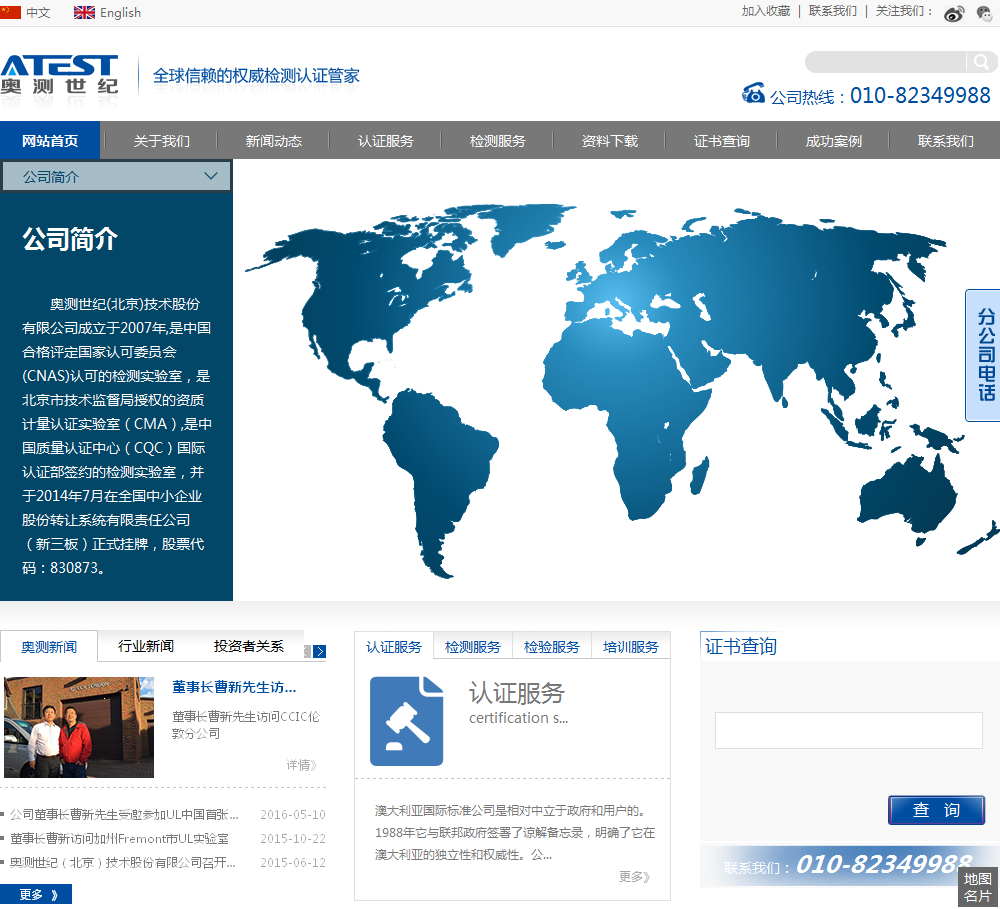This screenshot has width=1000, height=909.
Task: Click 更多》 in service panel
Action: tap(634, 876)
